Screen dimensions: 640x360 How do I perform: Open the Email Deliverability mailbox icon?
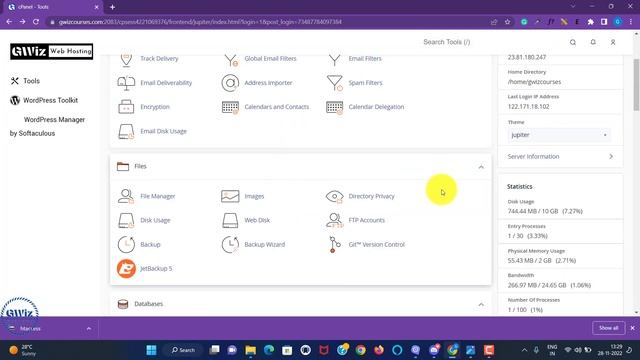click(x=126, y=83)
